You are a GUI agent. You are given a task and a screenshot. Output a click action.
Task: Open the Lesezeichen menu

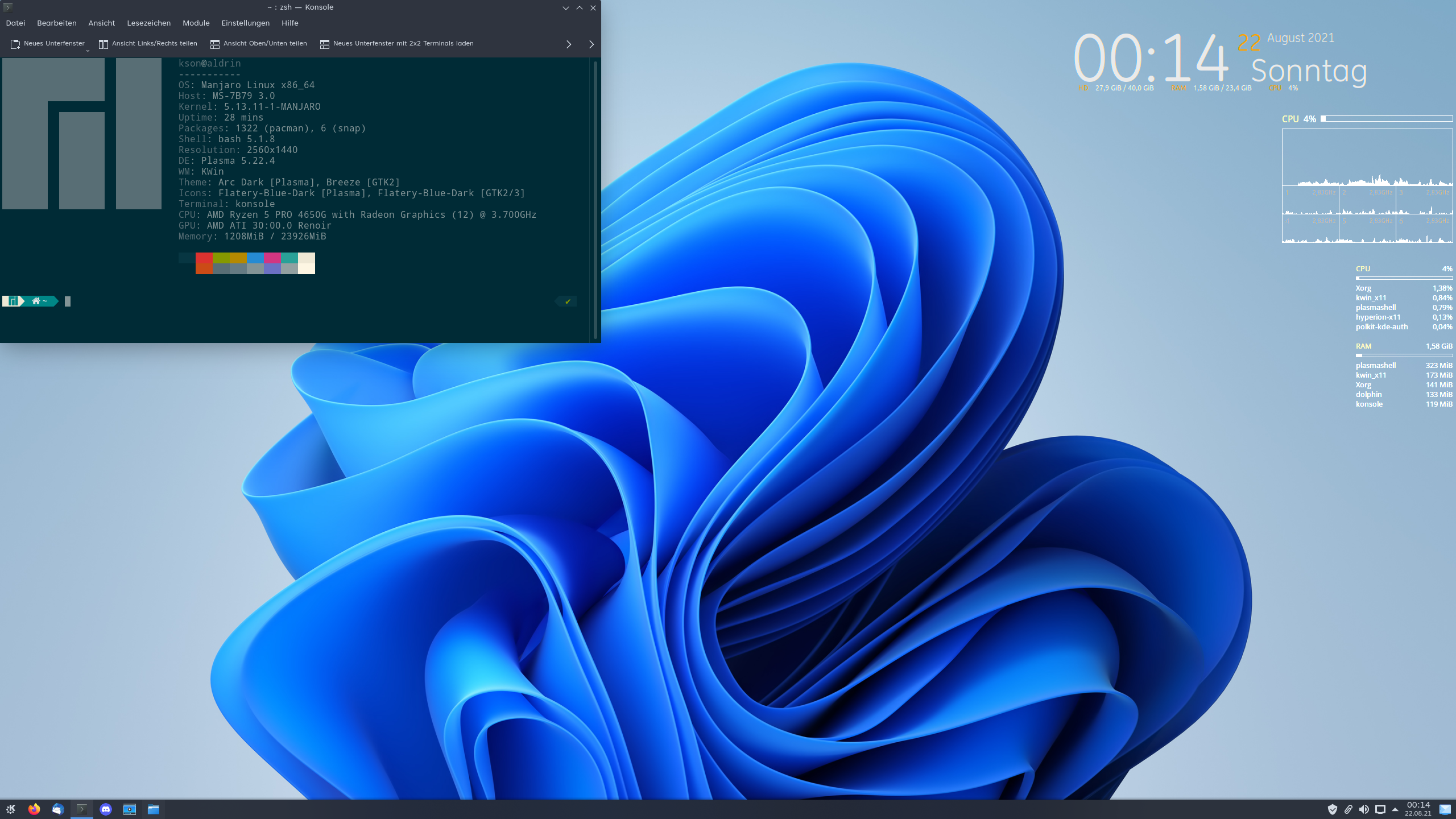[x=148, y=23]
